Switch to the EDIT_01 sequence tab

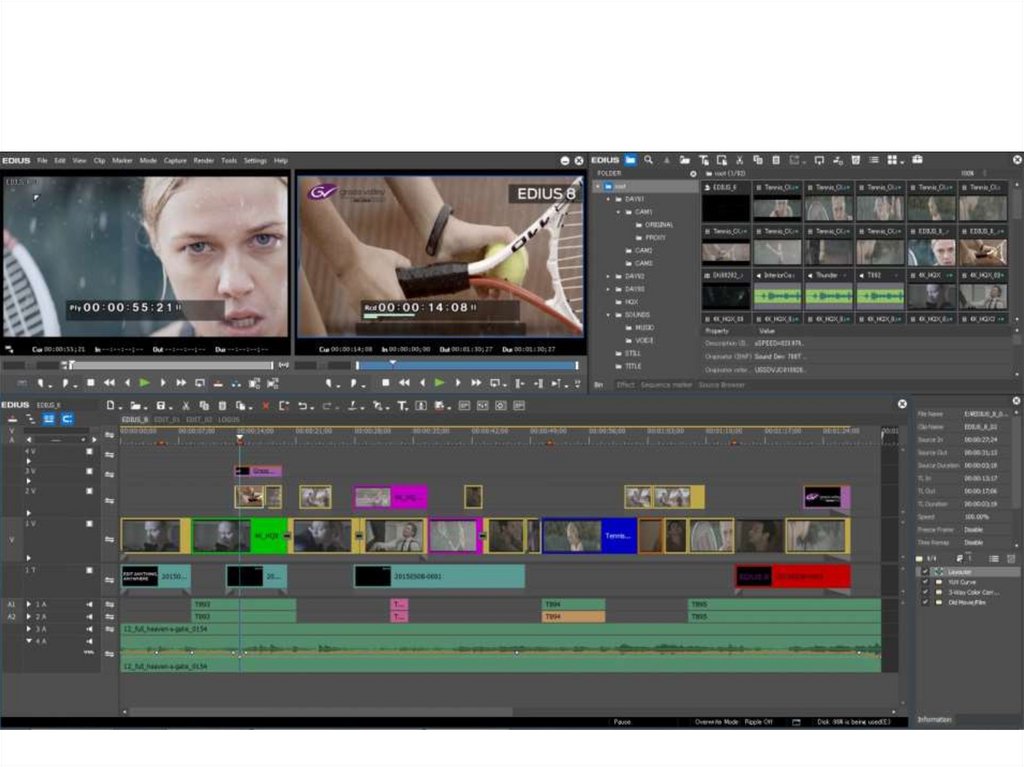pos(167,419)
